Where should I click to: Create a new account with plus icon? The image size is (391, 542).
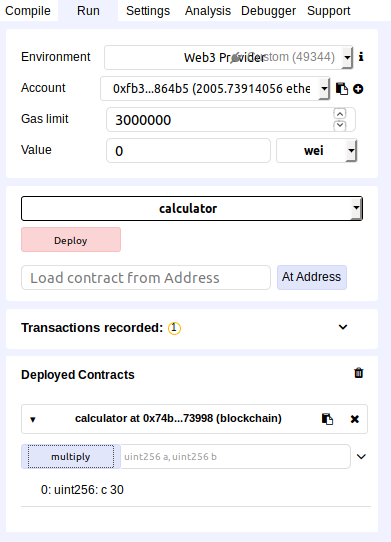point(358,89)
